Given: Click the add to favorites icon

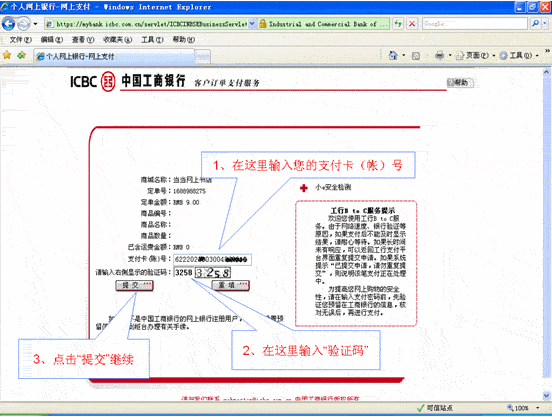Looking at the screenshot, I should [21, 55].
